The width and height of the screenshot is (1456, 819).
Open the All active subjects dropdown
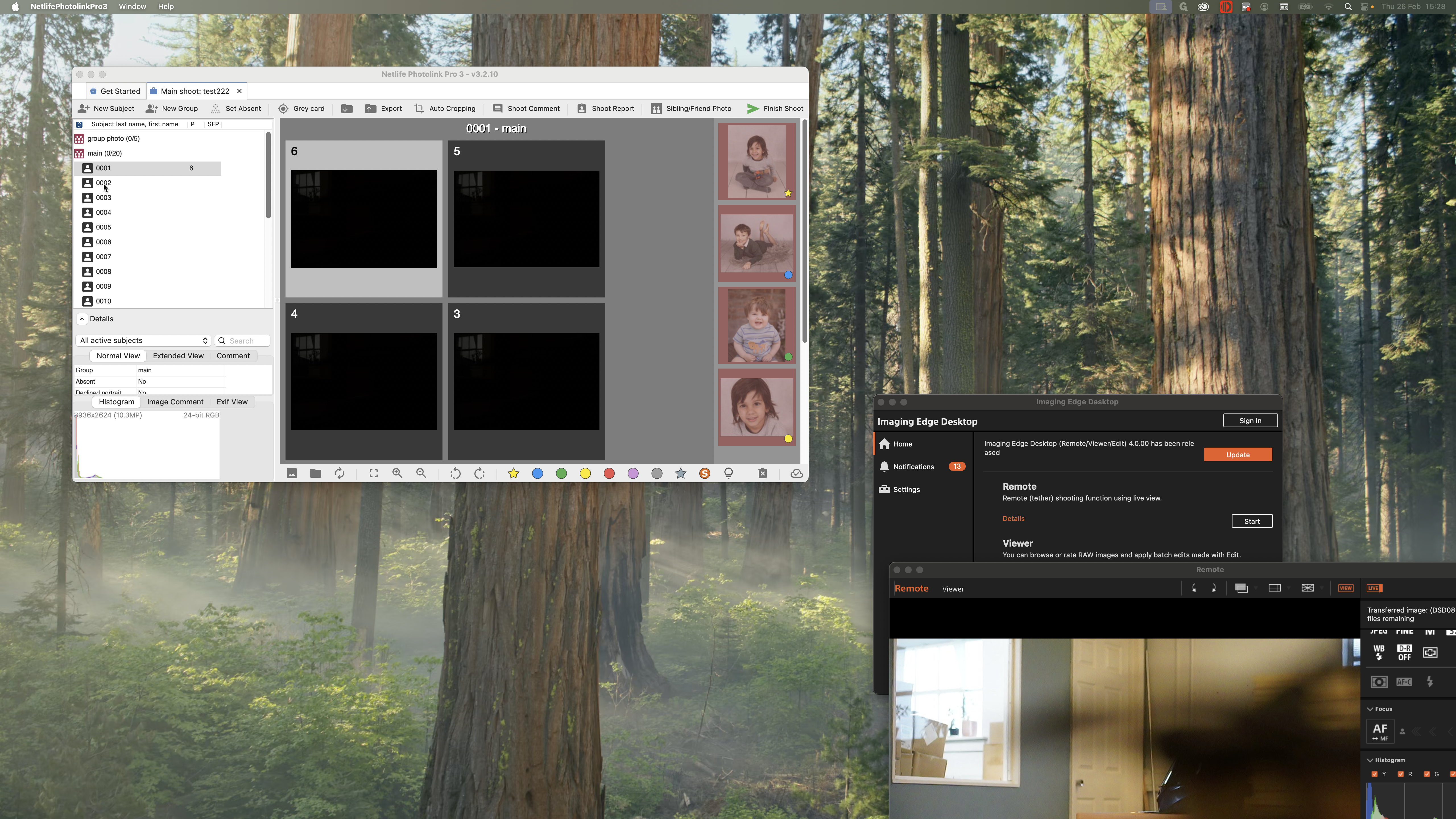[x=143, y=341]
